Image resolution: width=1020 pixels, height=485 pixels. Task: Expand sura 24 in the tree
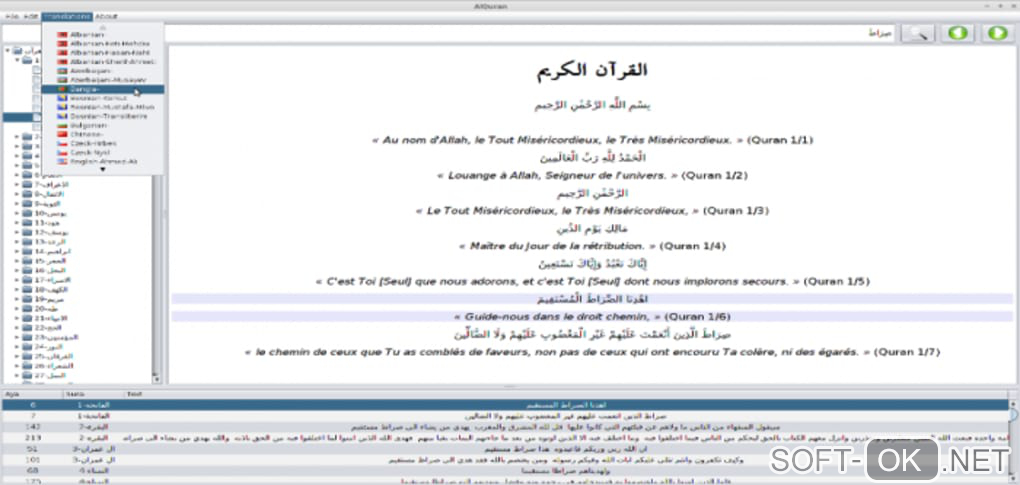point(17,347)
